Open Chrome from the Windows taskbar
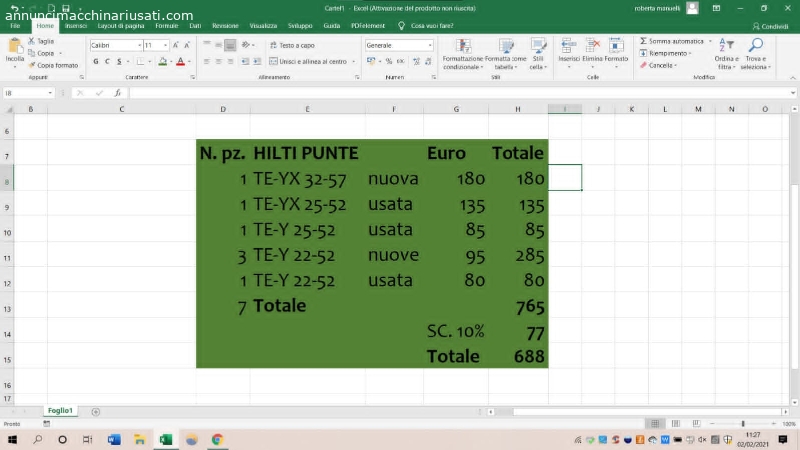 click(x=217, y=439)
